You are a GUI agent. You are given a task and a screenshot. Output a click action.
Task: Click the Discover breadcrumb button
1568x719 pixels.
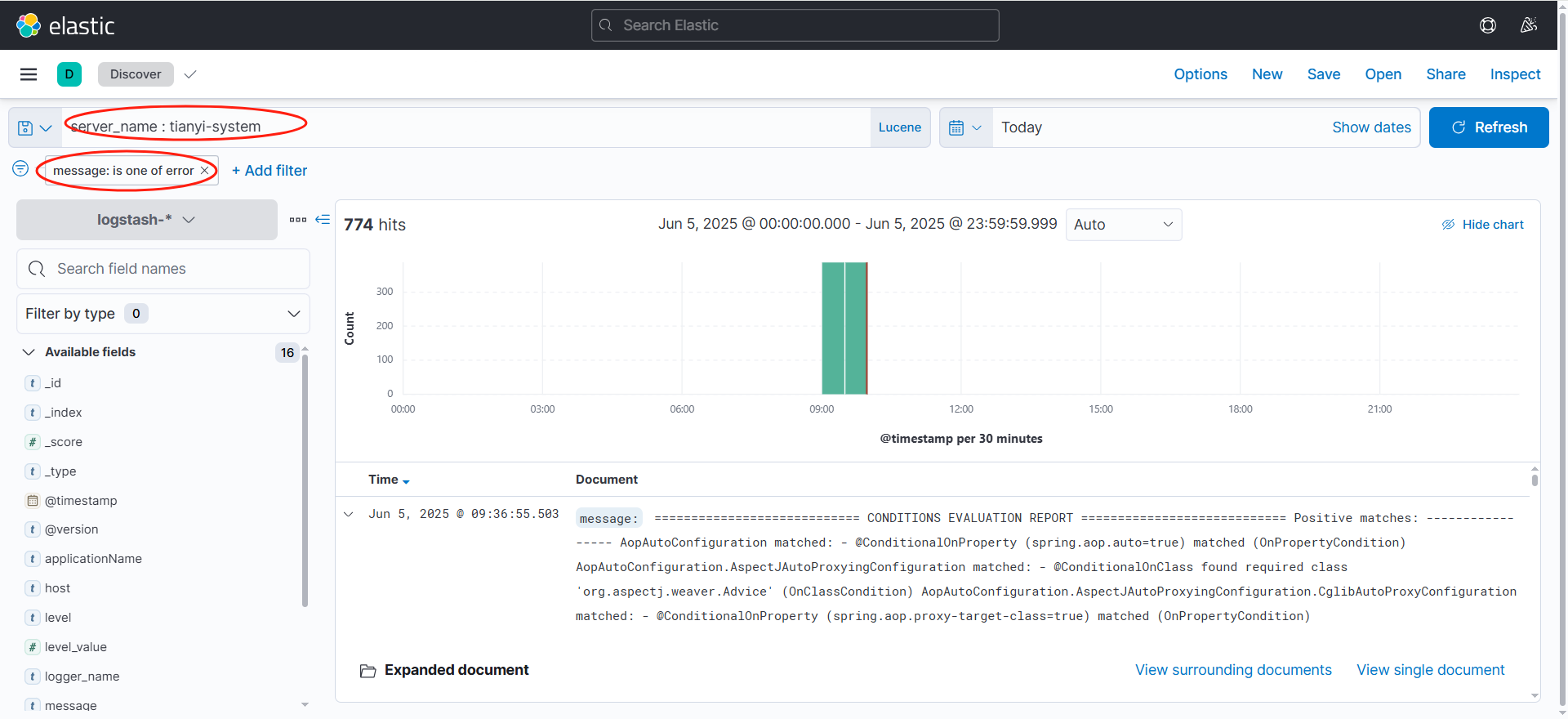[136, 74]
